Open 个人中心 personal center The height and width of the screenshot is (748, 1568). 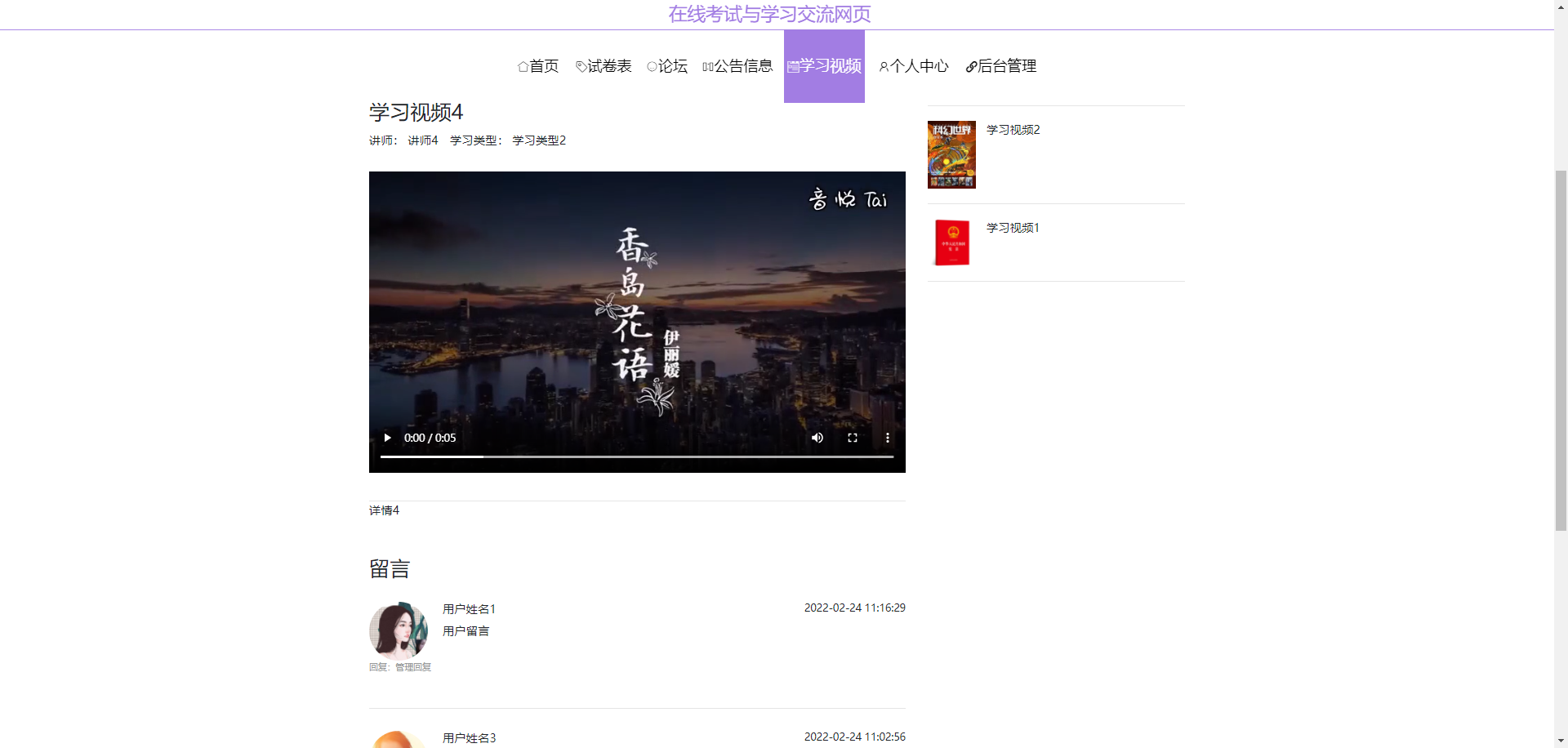click(x=914, y=66)
